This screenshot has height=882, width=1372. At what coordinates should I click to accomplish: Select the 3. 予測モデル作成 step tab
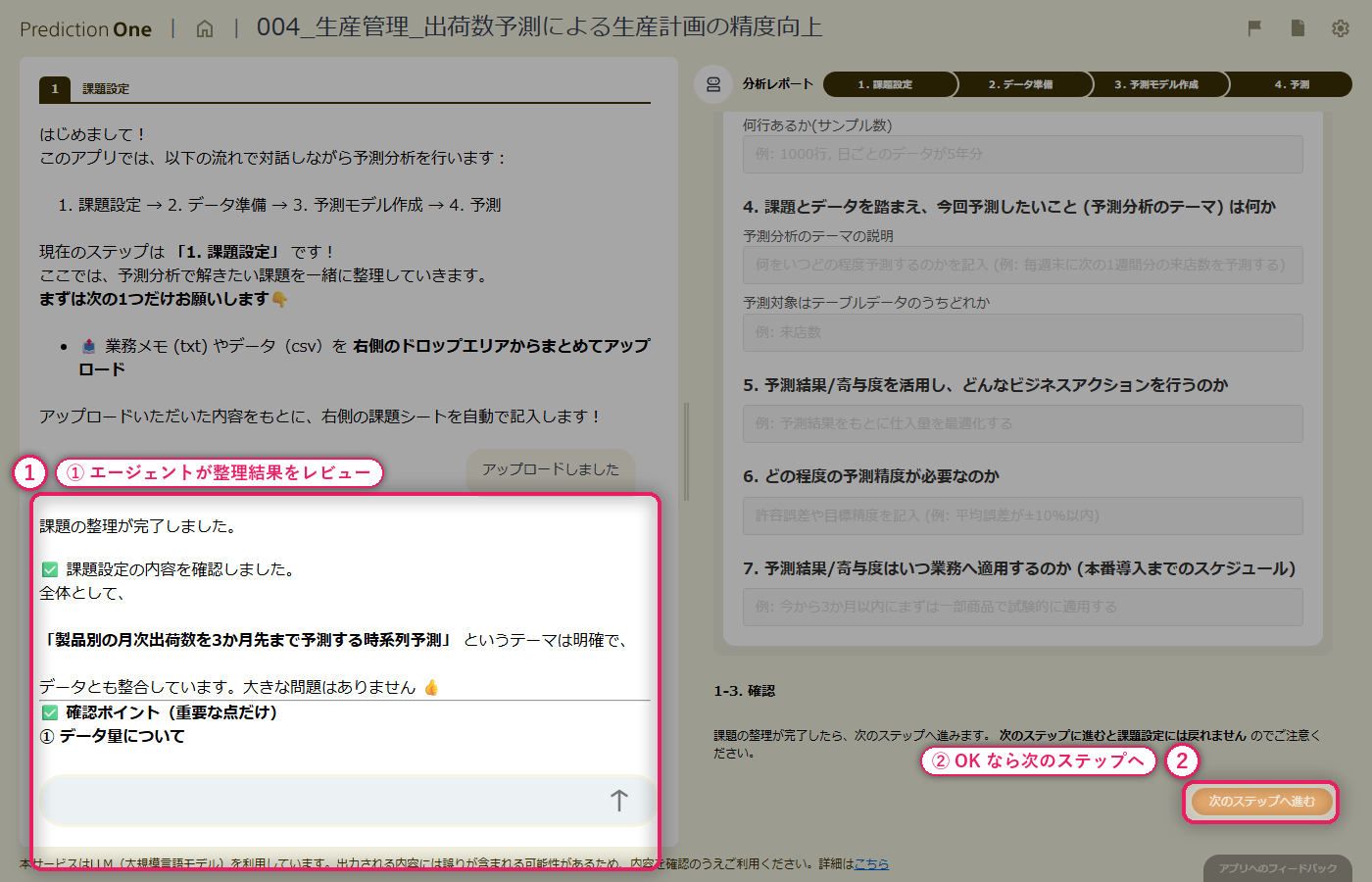pos(1157,84)
